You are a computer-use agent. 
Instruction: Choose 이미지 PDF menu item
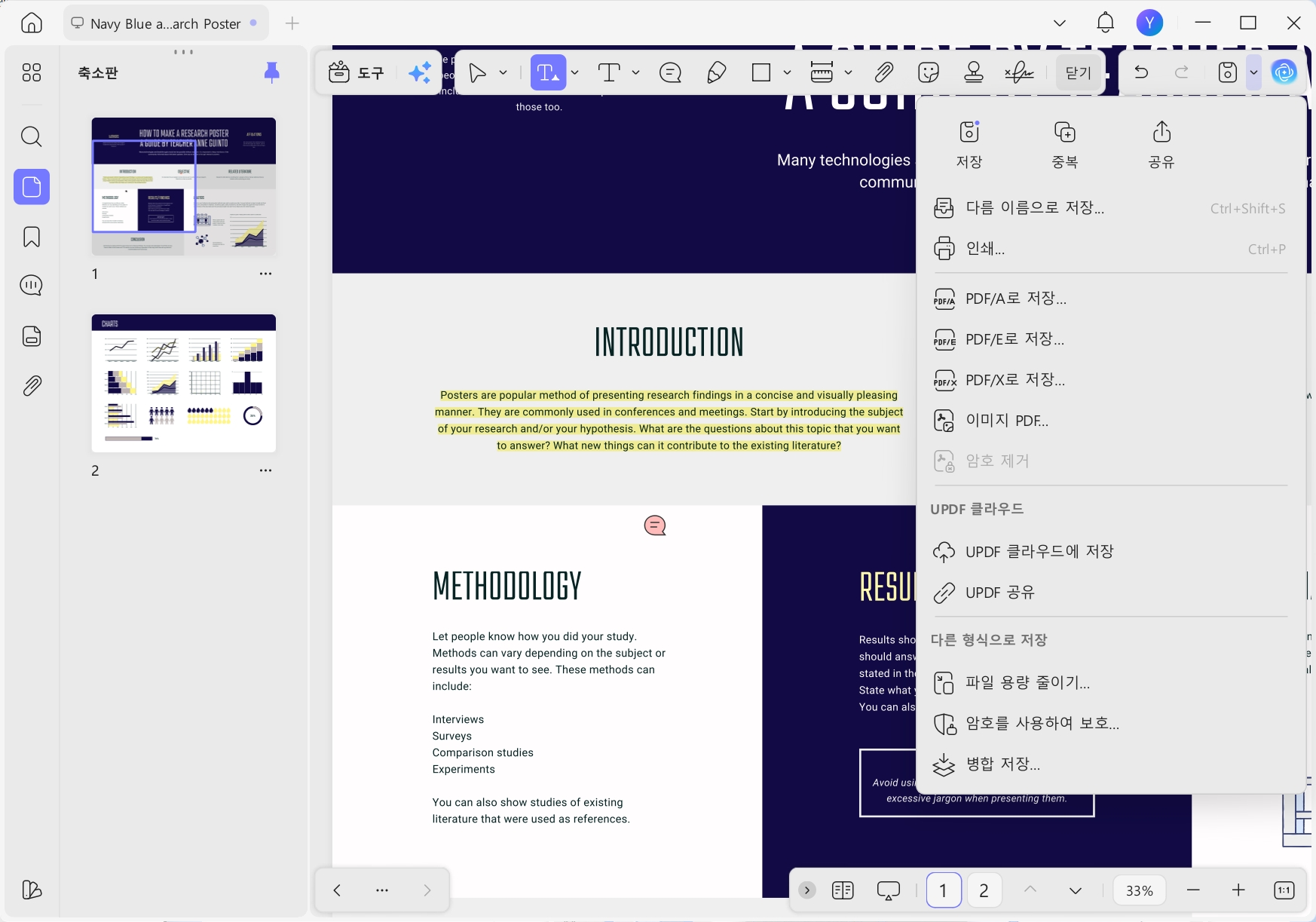click(x=1109, y=421)
